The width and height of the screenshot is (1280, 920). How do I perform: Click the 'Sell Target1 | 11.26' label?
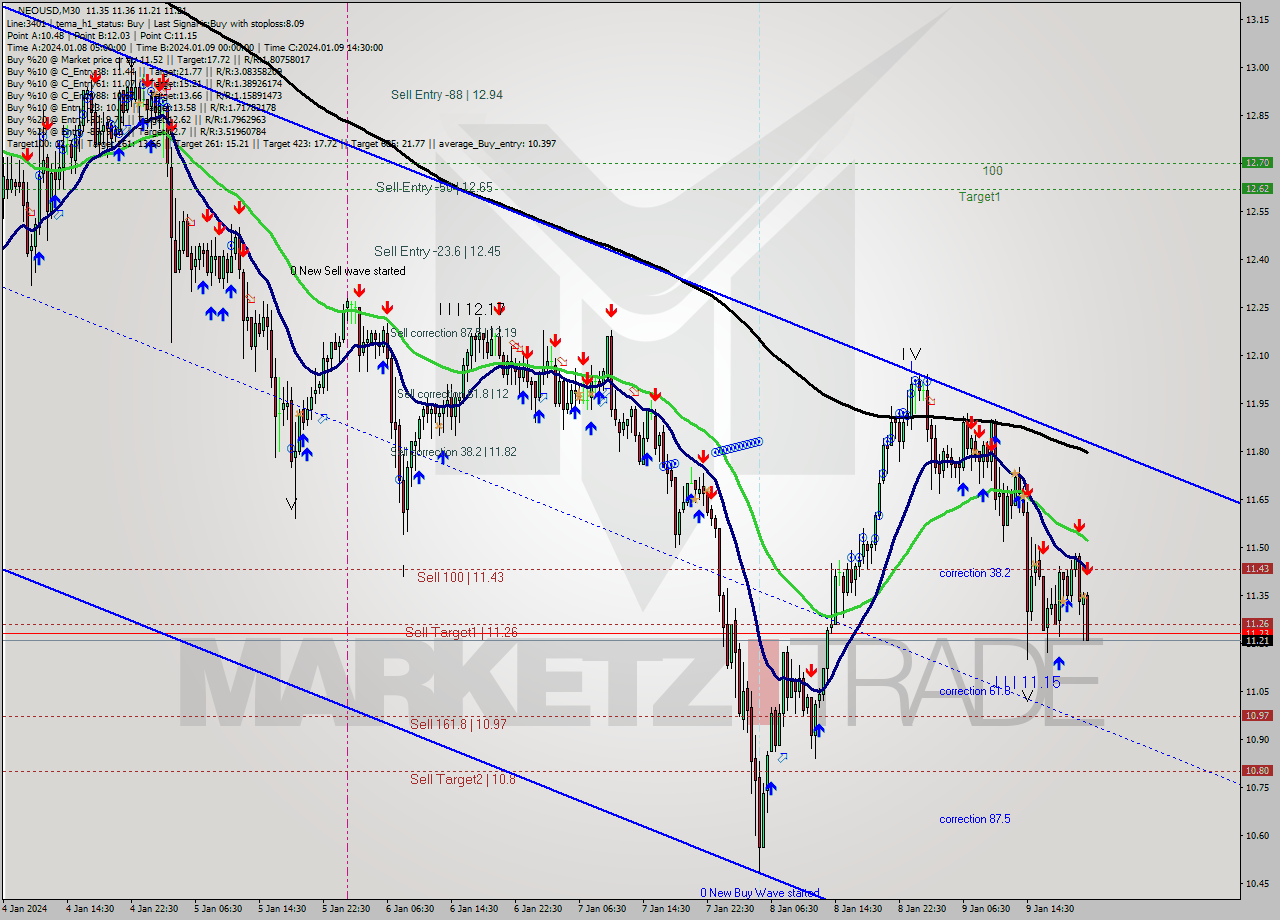[461, 632]
